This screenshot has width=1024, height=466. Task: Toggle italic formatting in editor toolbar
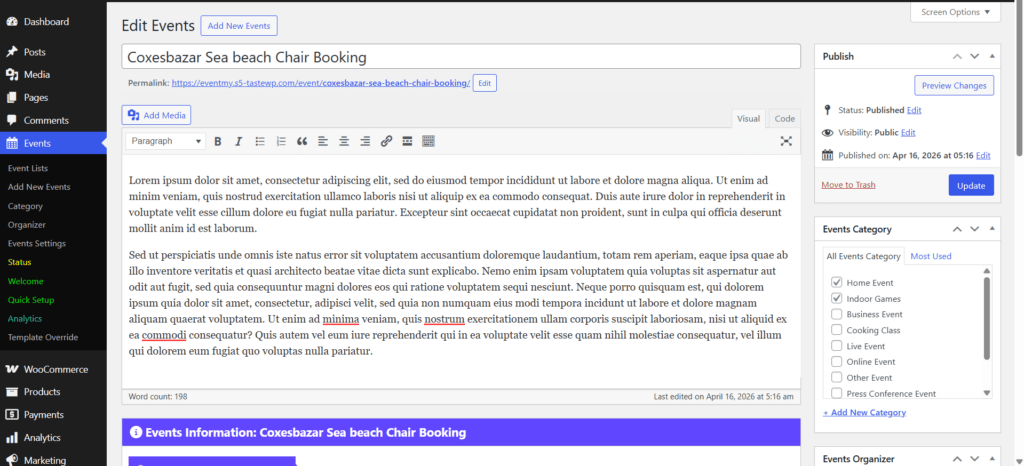pyautogui.click(x=238, y=141)
